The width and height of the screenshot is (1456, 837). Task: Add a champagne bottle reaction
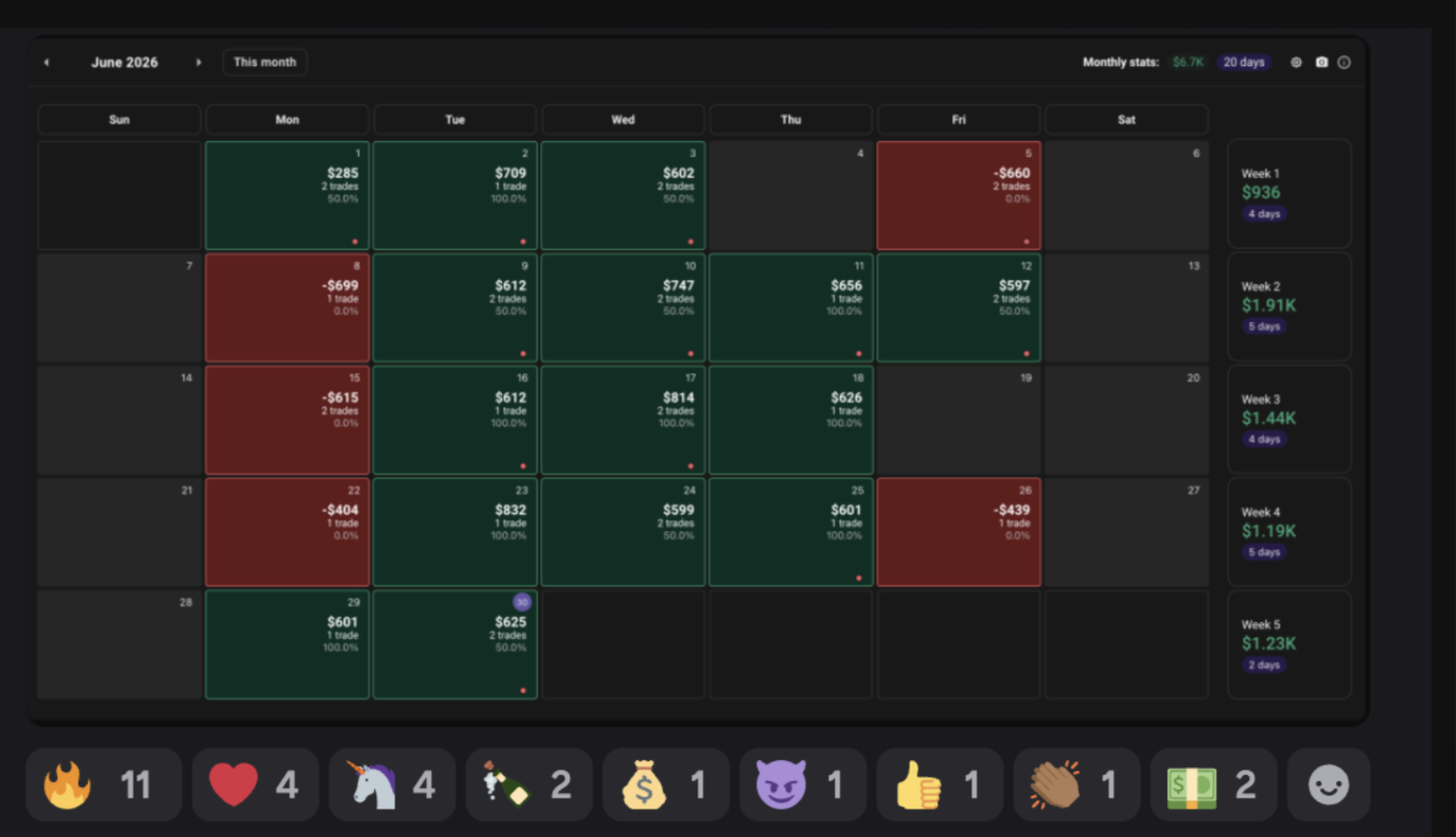point(529,785)
